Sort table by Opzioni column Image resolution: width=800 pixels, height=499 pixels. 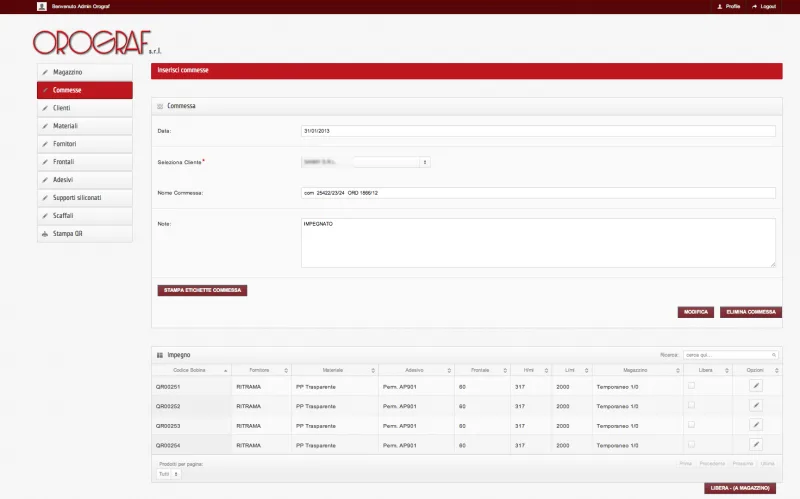(757, 370)
